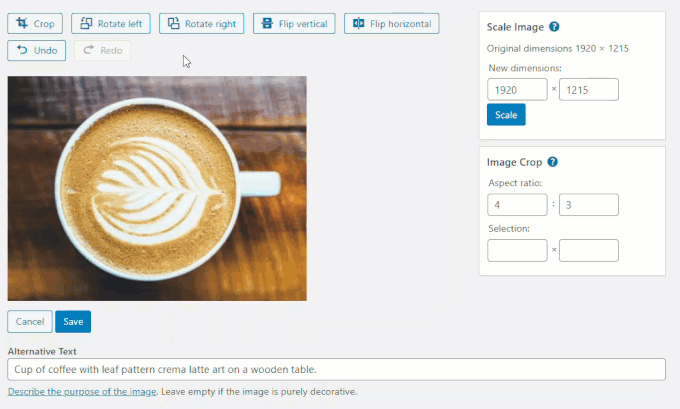The height and width of the screenshot is (409, 680).
Task: Open the Scale Image help icon
Action: [554, 26]
